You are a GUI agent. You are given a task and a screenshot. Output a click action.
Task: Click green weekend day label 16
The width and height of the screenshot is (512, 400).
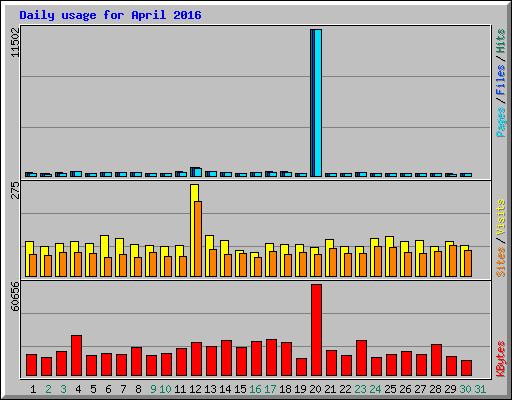point(255,389)
